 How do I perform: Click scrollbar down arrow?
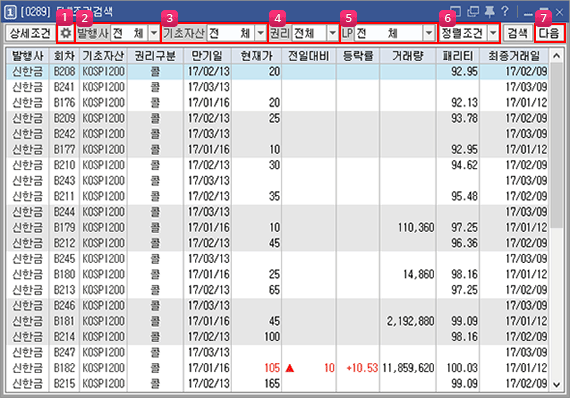(556, 384)
